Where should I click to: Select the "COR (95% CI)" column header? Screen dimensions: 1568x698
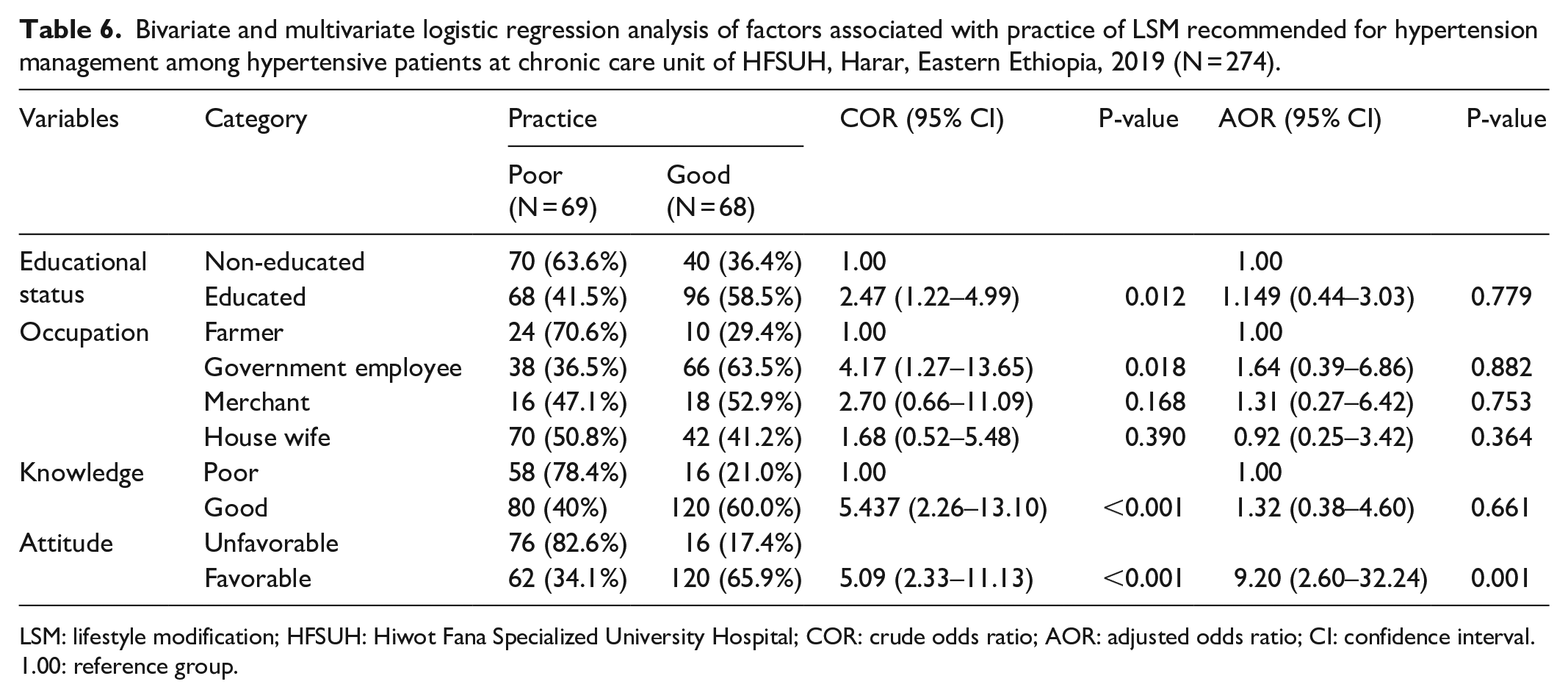[x=921, y=118]
